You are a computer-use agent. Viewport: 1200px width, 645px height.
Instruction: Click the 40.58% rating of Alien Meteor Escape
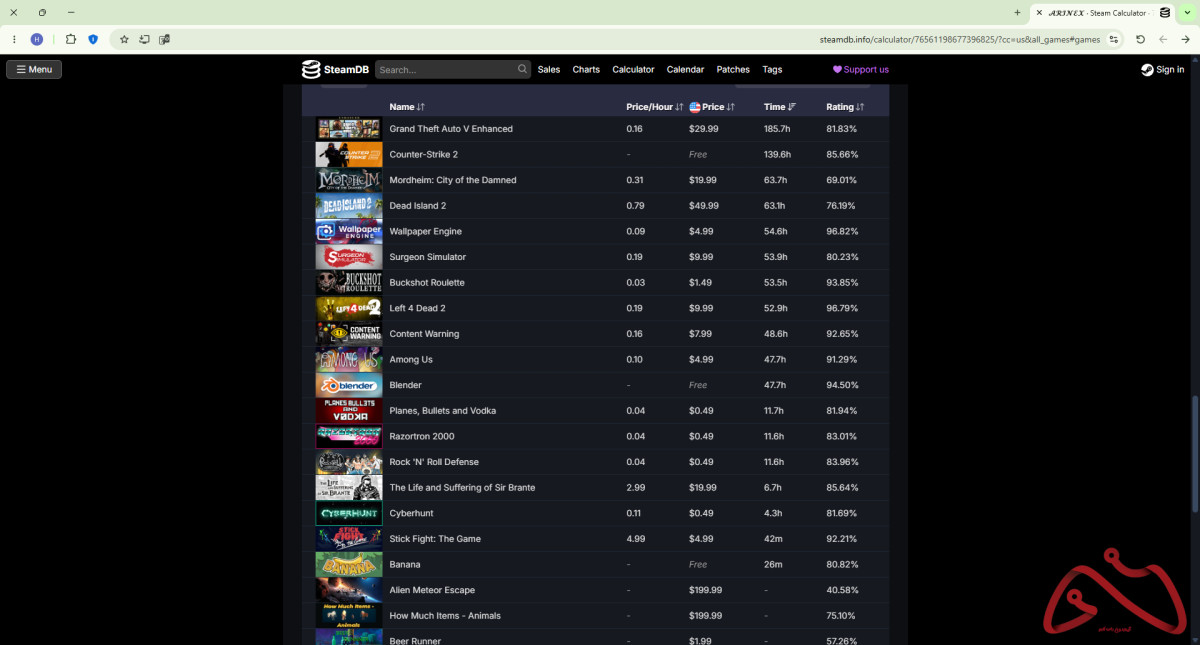click(x=842, y=590)
